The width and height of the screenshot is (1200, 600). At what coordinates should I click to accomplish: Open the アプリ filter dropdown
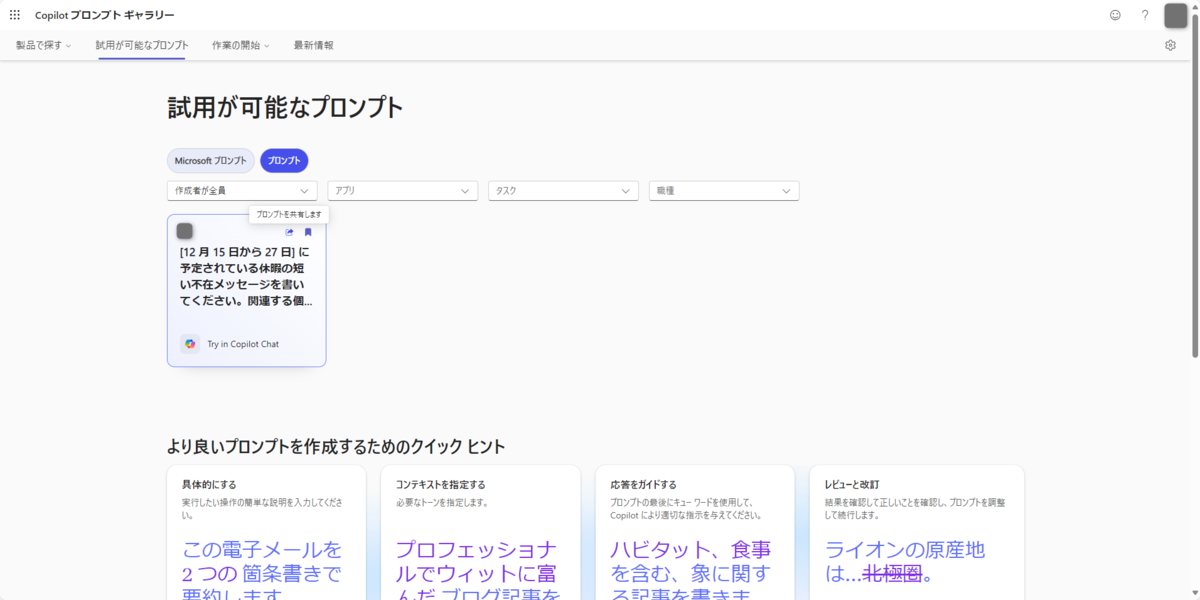[402, 190]
